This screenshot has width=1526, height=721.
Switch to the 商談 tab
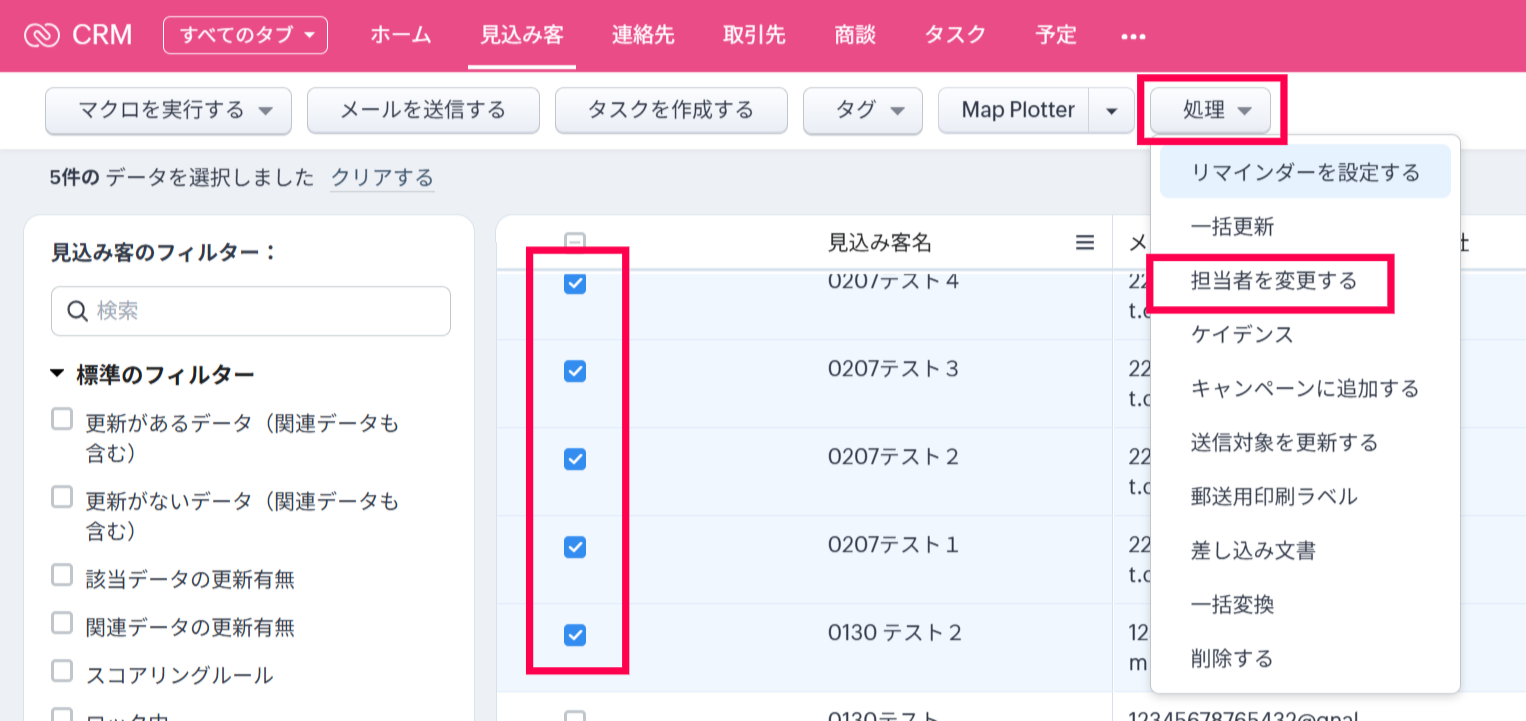pyautogui.click(x=855, y=35)
